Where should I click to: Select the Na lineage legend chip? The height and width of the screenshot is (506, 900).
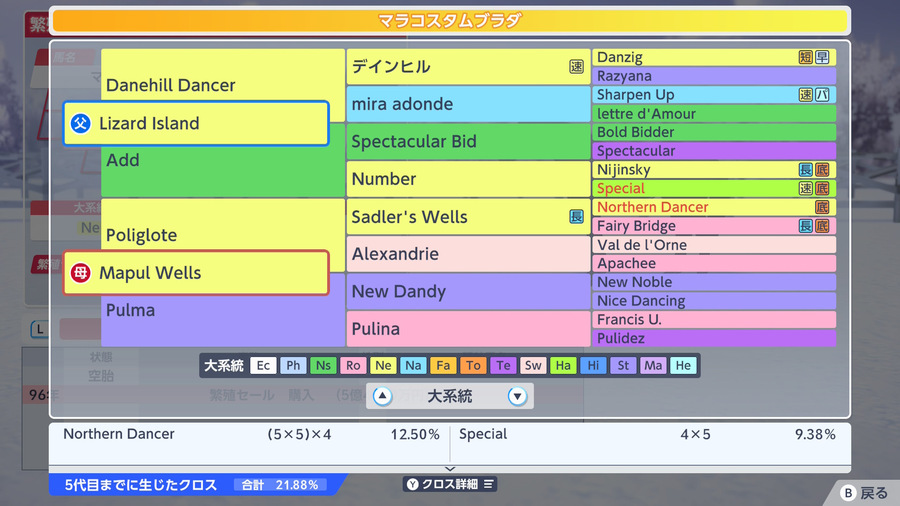pyautogui.click(x=413, y=365)
